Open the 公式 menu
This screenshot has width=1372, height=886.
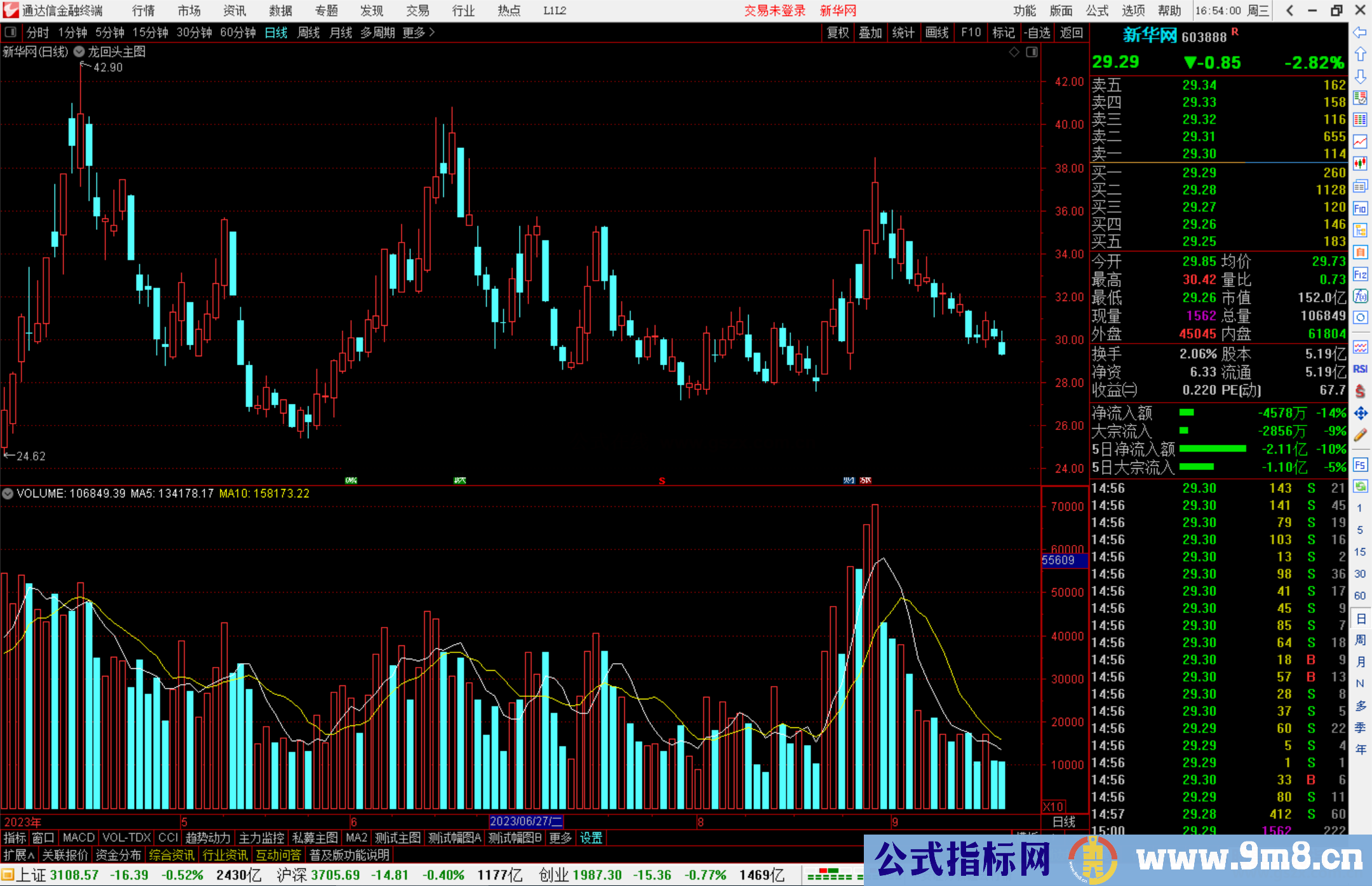1097,11
